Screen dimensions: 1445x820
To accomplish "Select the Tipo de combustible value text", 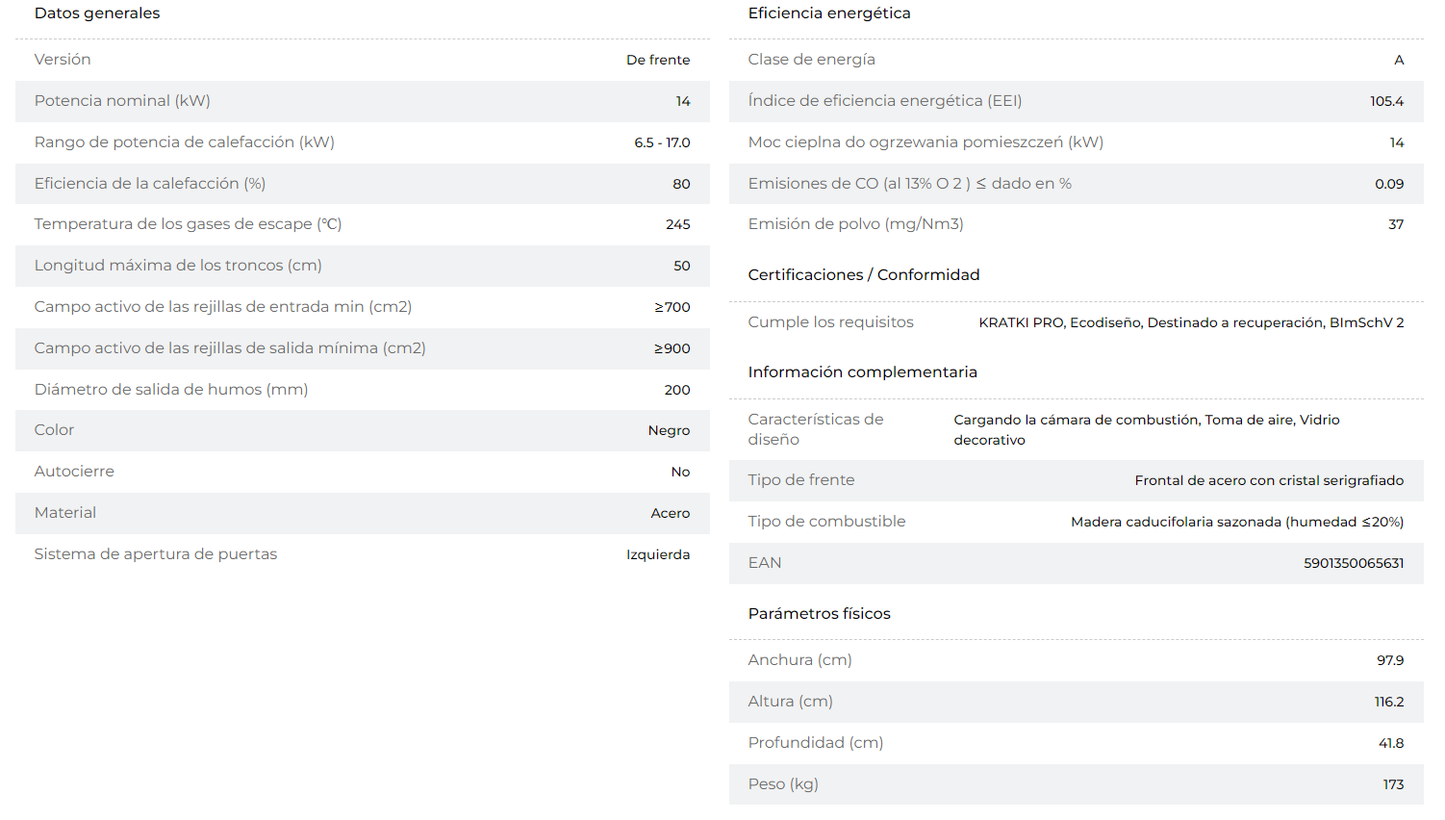I will pyautogui.click(x=1237, y=522).
